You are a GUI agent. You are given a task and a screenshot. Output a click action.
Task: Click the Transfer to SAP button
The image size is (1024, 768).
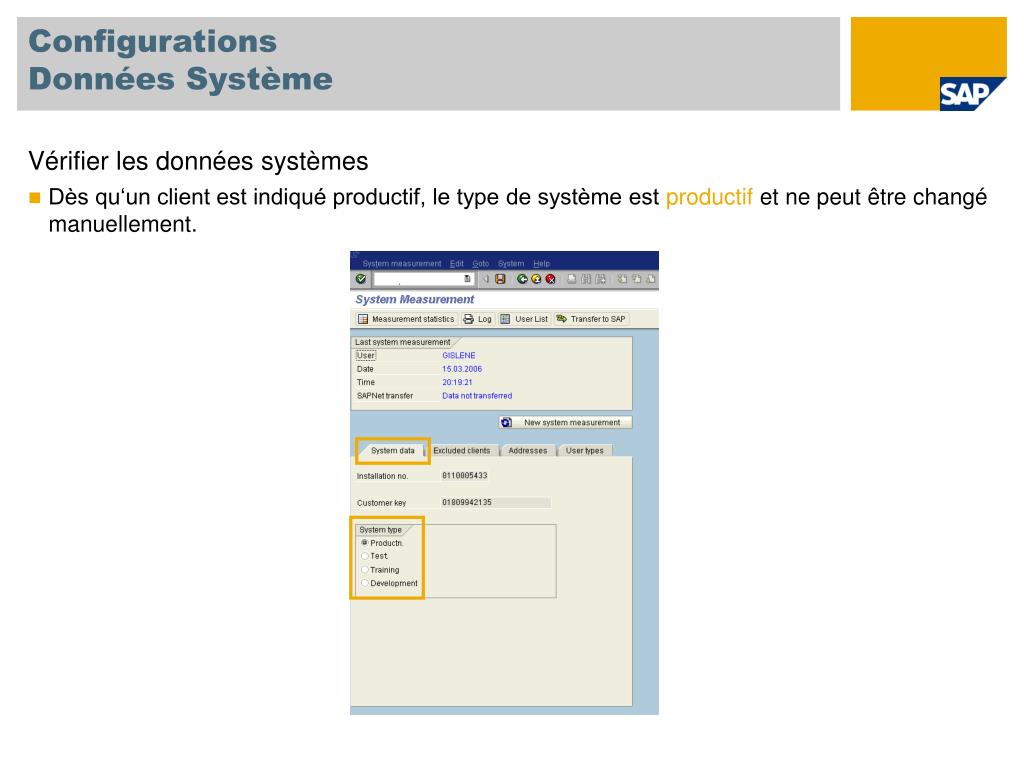(591, 319)
